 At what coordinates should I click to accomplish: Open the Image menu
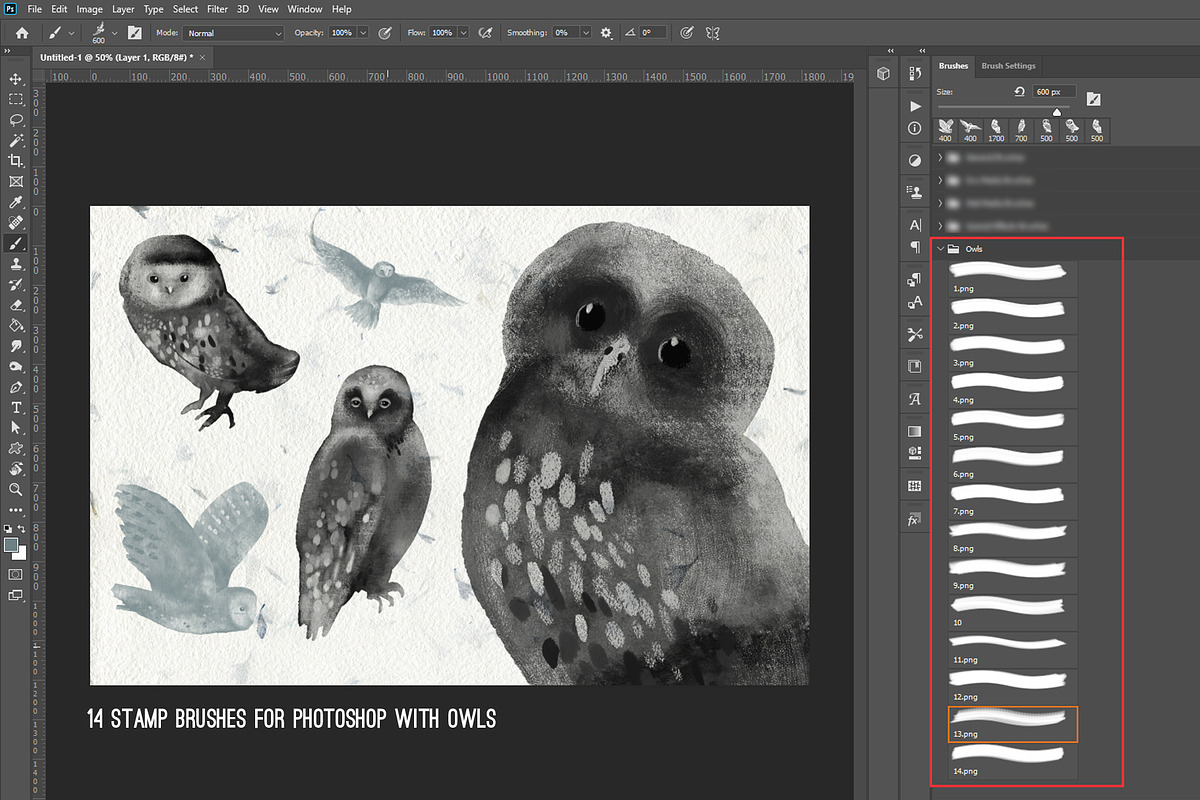click(x=89, y=9)
